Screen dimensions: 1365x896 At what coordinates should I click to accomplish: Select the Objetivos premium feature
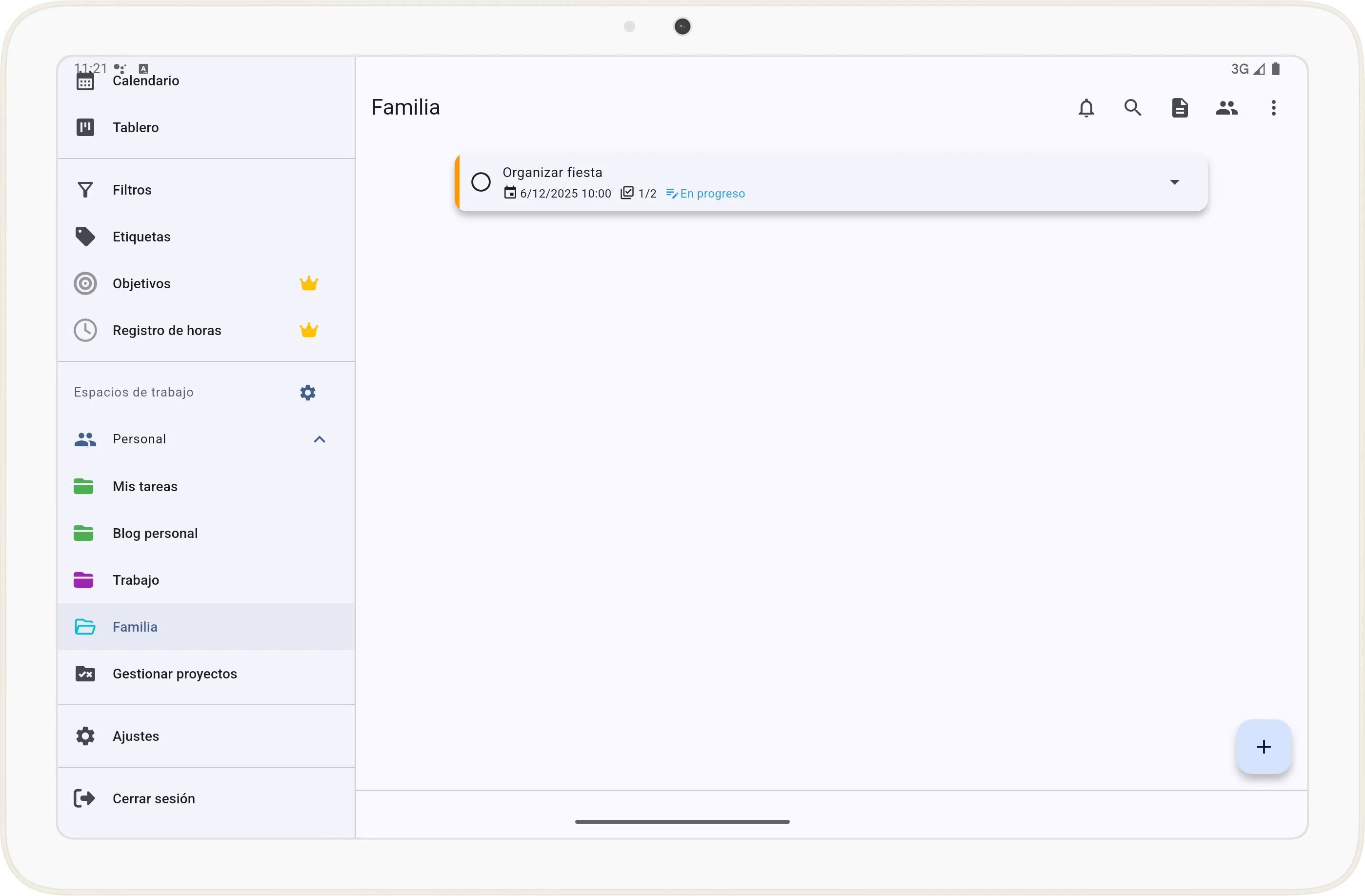(141, 283)
